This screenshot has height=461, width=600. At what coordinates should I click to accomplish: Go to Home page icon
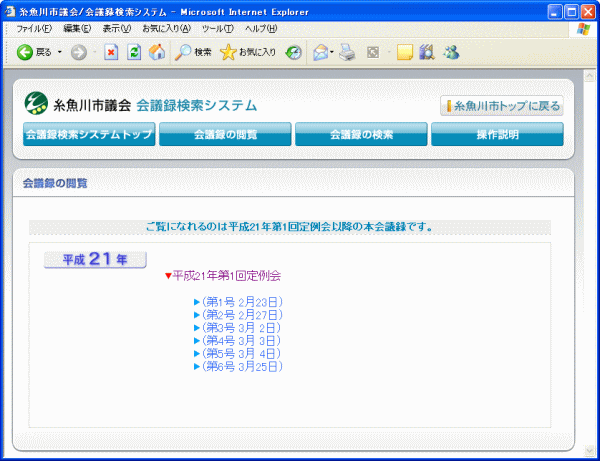pos(157,52)
